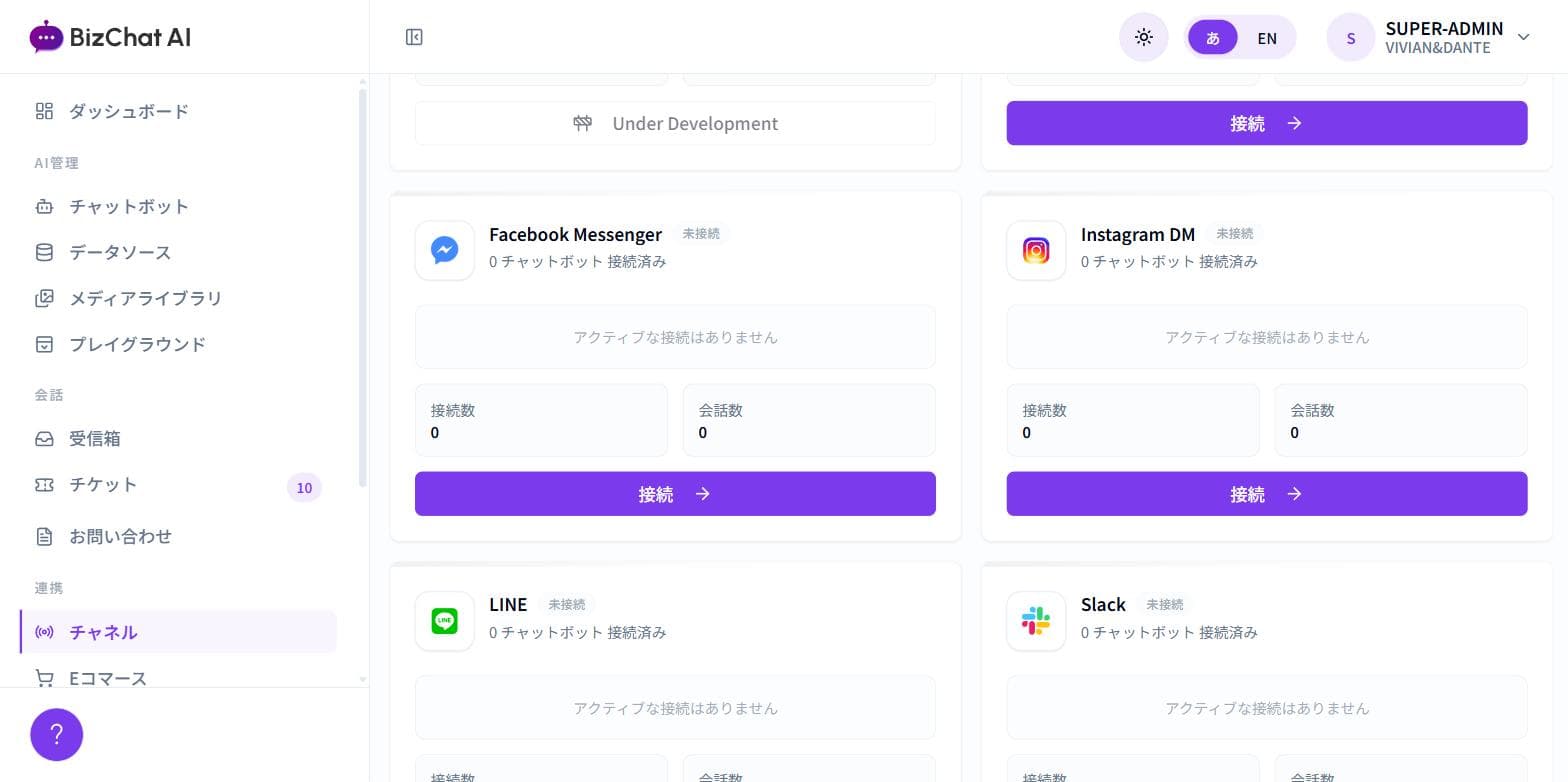Click the Instagram DM title

(x=1138, y=234)
